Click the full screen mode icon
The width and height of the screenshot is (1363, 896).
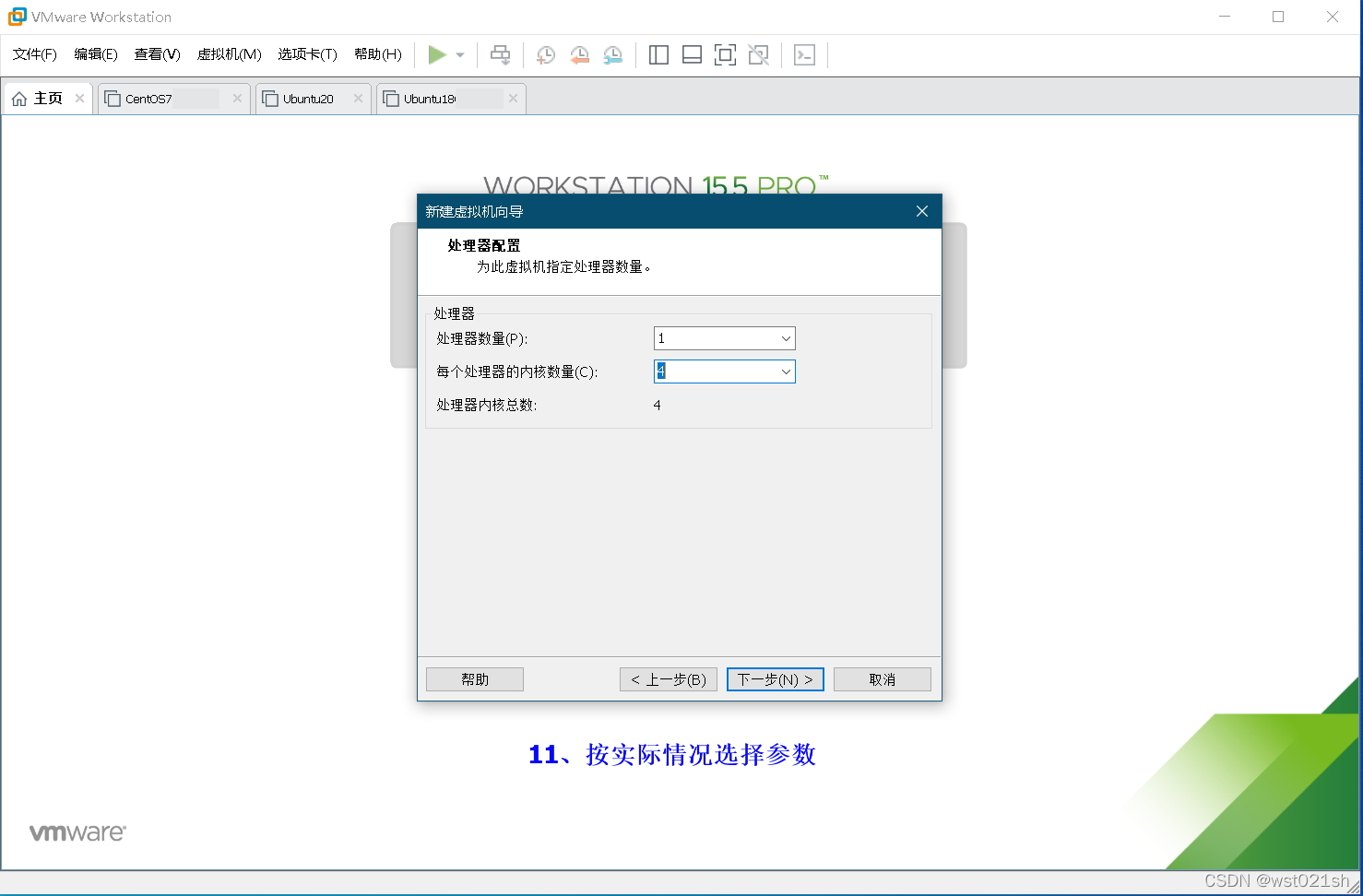click(725, 55)
